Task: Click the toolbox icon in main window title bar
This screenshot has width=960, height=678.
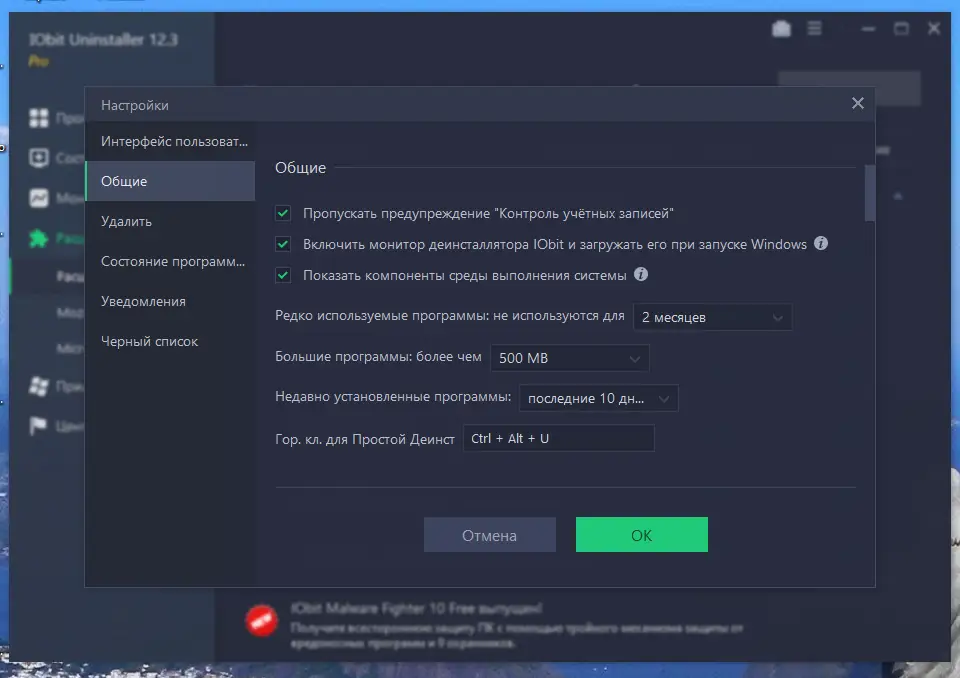Action: coord(781,28)
